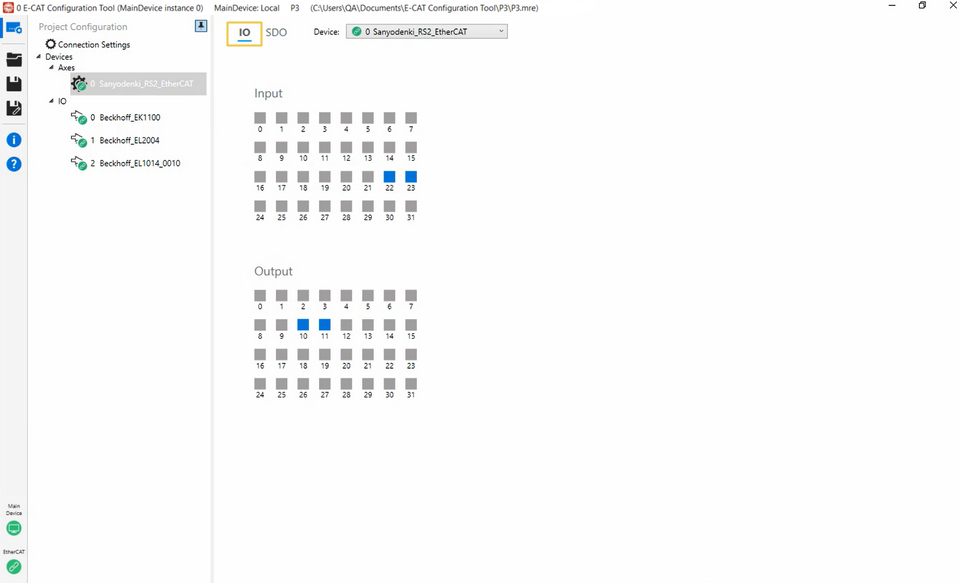Toggle output bit 0 on
Viewport: 960px width, 583px height.
tap(260, 296)
